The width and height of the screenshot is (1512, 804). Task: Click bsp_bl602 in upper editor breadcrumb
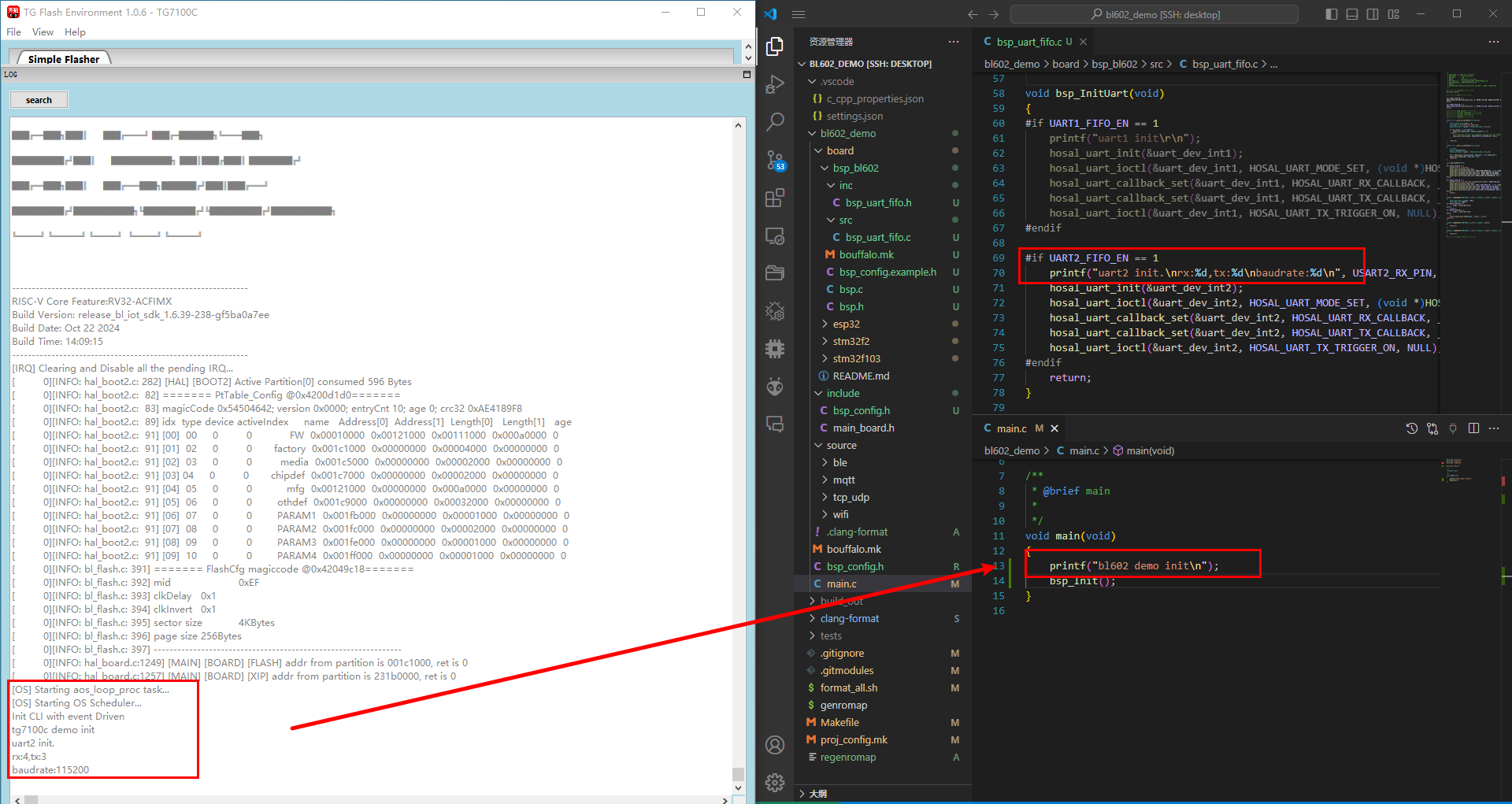1114,64
